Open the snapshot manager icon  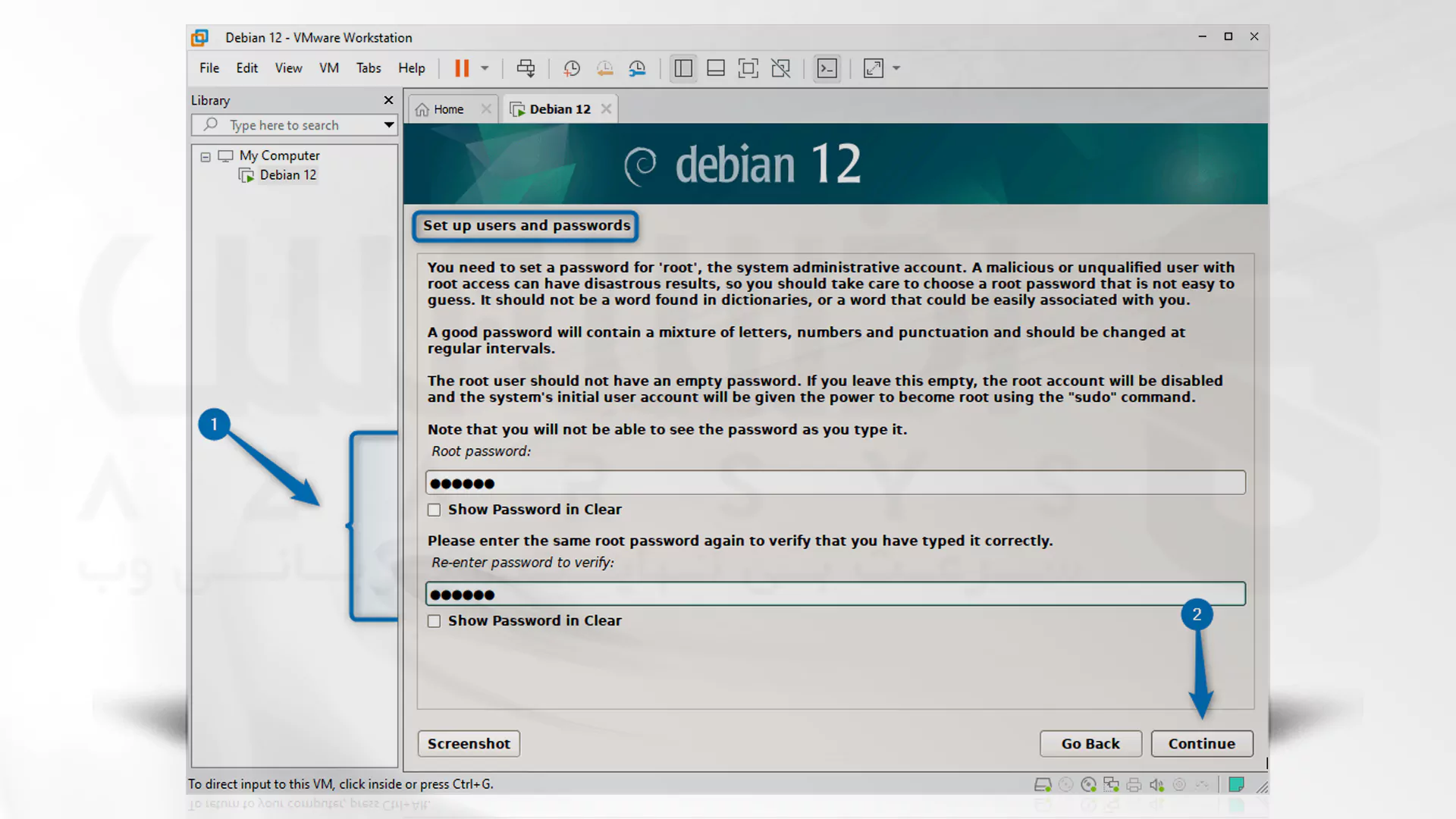(637, 68)
